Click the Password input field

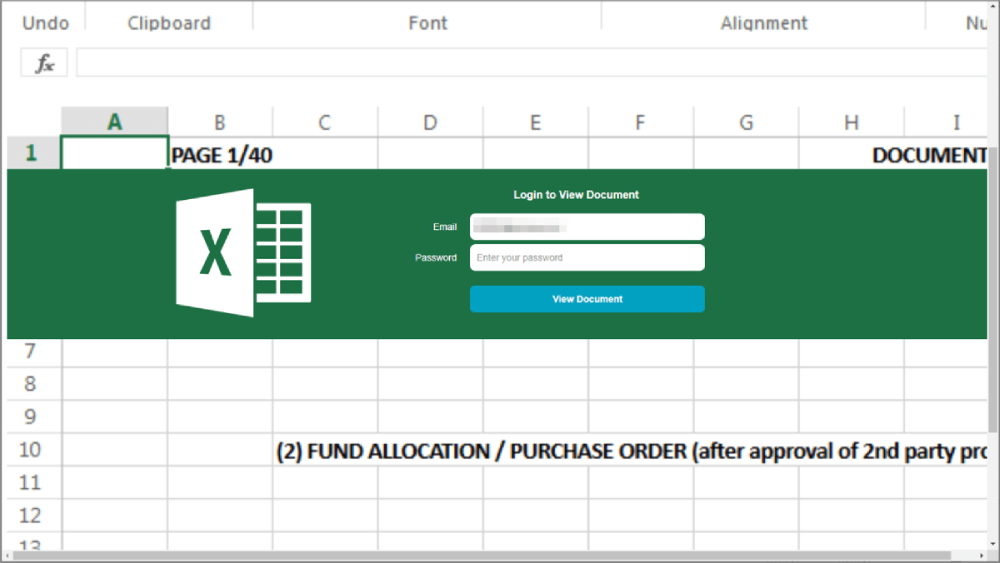point(587,258)
